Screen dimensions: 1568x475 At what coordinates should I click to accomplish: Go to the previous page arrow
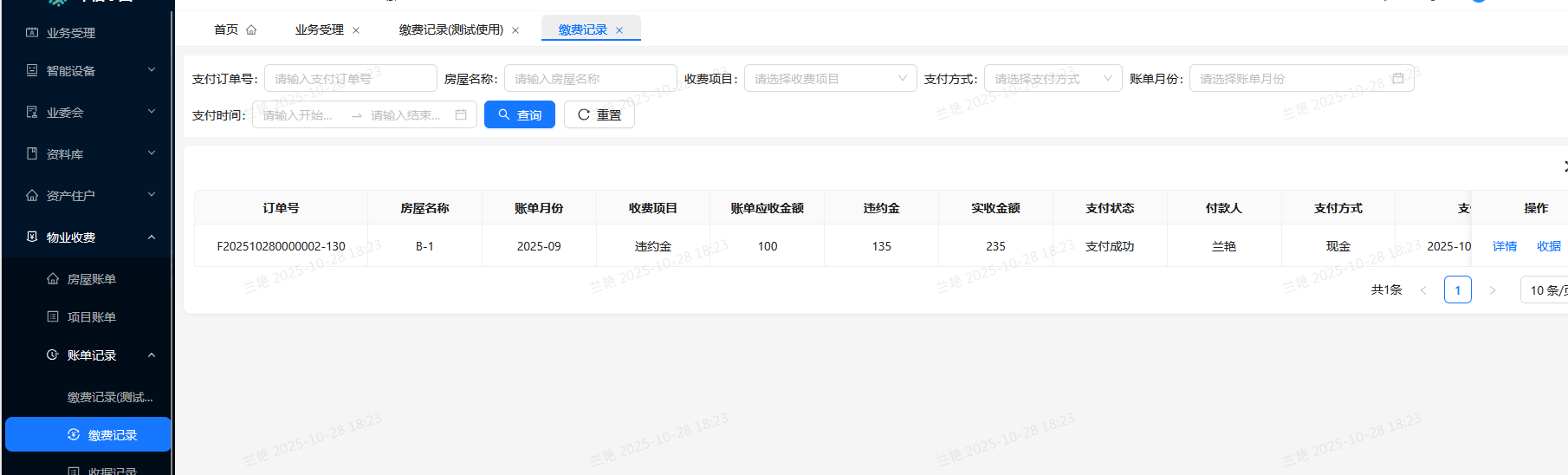coord(1423,290)
